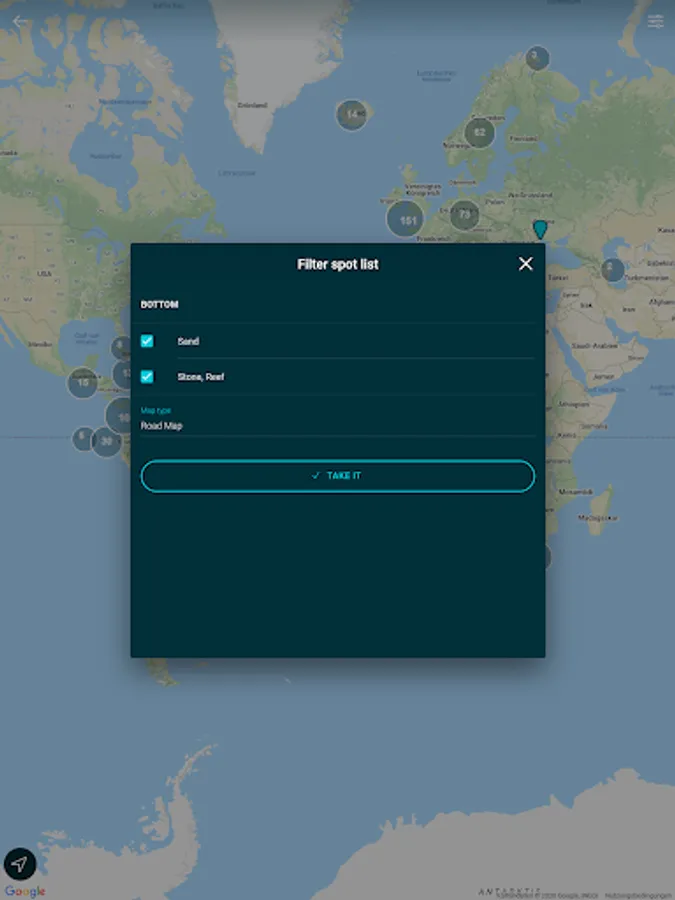Image resolution: width=675 pixels, height=900 pixels.
Task: Click the Stone, Reef label text
Action: click(x=200, y=377)
